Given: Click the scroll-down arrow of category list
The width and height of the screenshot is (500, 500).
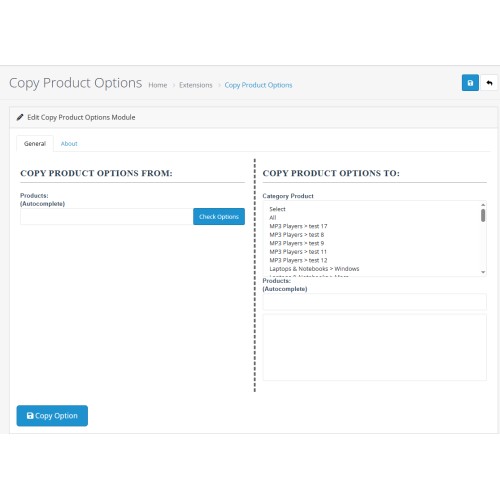Looking at the screenshot, I should point(483,272).
